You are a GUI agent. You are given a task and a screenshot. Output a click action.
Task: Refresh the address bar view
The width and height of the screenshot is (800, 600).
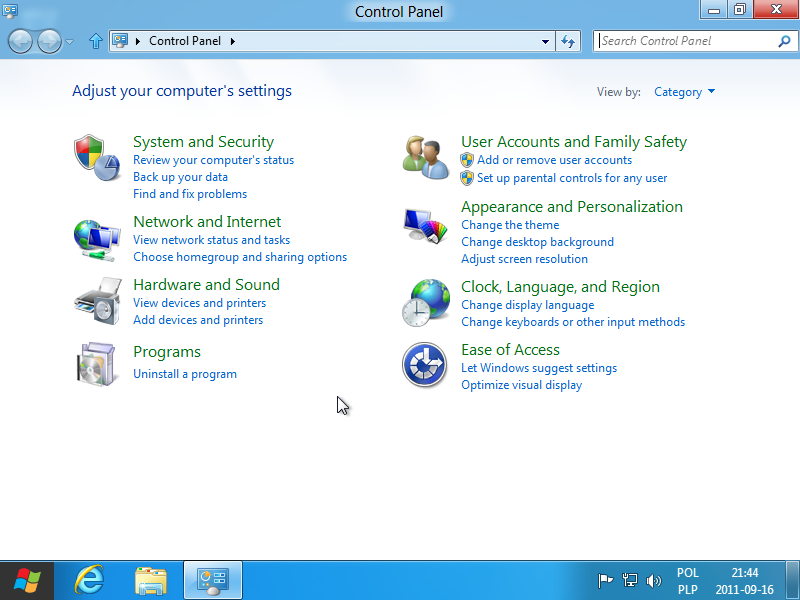pyautogui.click(x=568, y=41)
